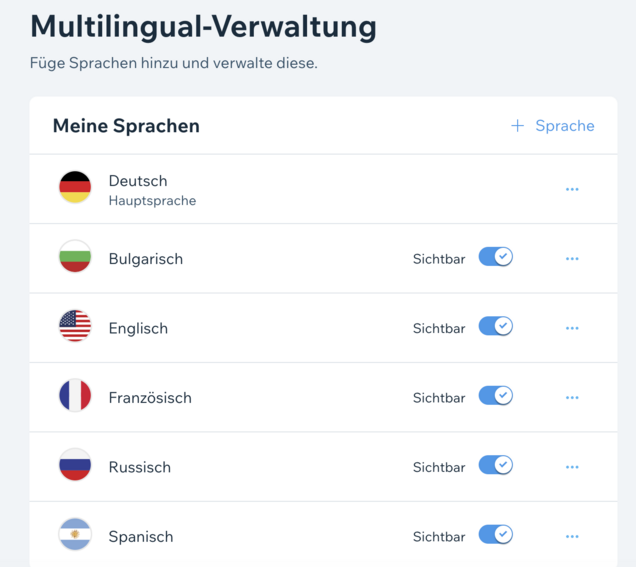
Task: Switch off Französisch visibility toggle
Action: click(496, 395)
